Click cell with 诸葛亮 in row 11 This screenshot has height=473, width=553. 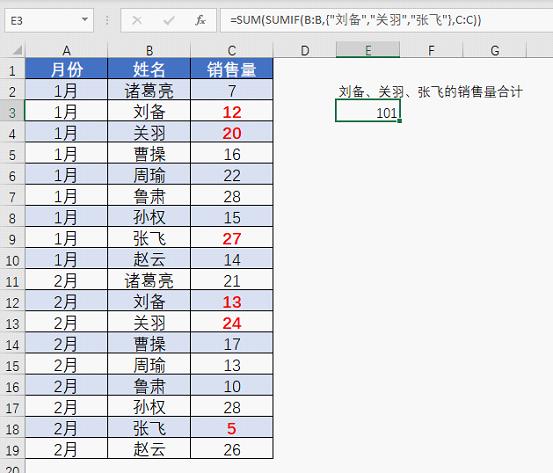coord(149,280)
